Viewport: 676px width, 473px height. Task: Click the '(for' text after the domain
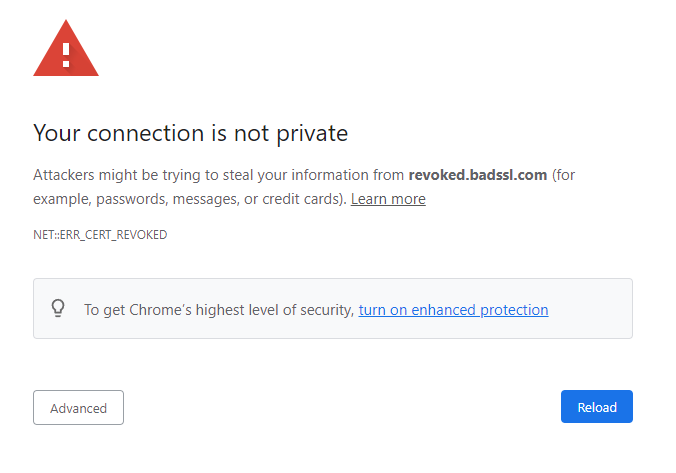click(563, 175)
